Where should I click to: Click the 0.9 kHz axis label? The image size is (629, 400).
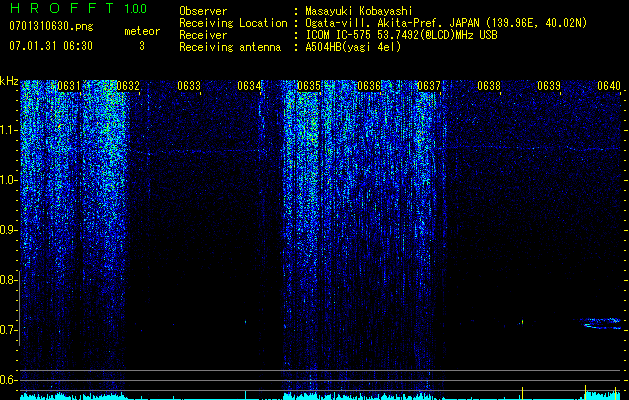(8, 230)
